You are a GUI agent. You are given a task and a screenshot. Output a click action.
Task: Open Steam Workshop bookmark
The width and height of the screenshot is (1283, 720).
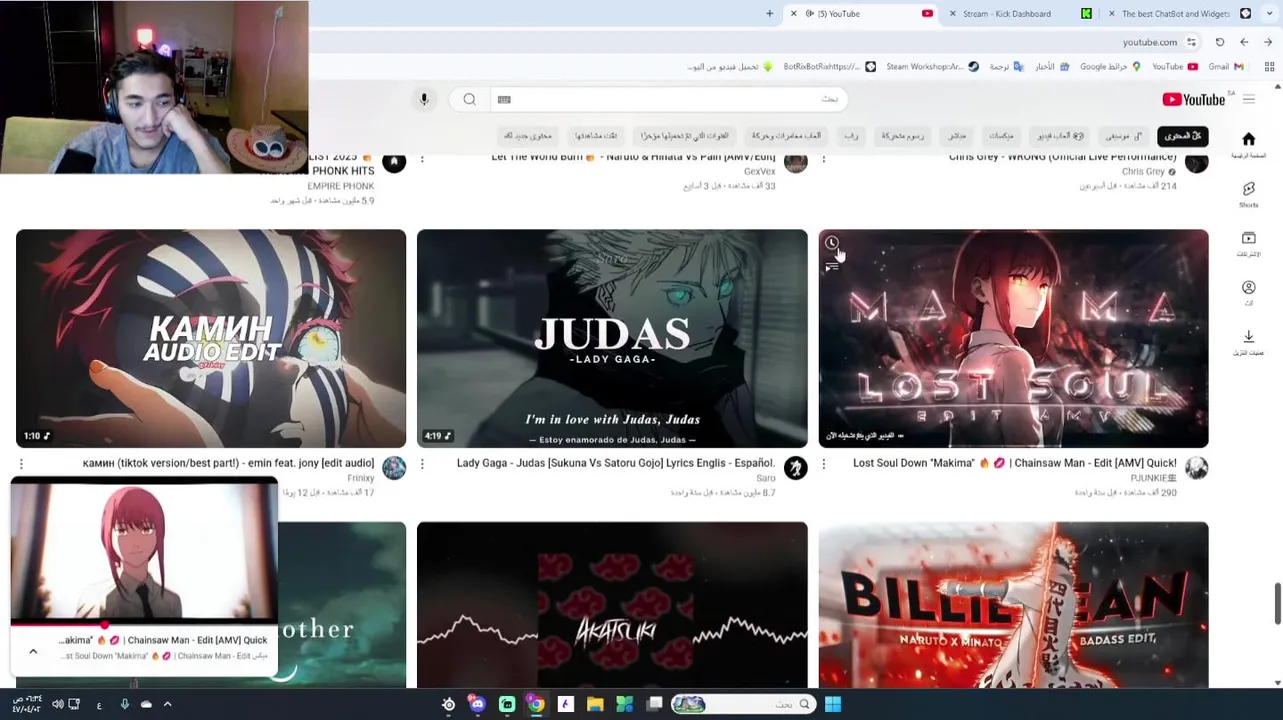point(932,67)
